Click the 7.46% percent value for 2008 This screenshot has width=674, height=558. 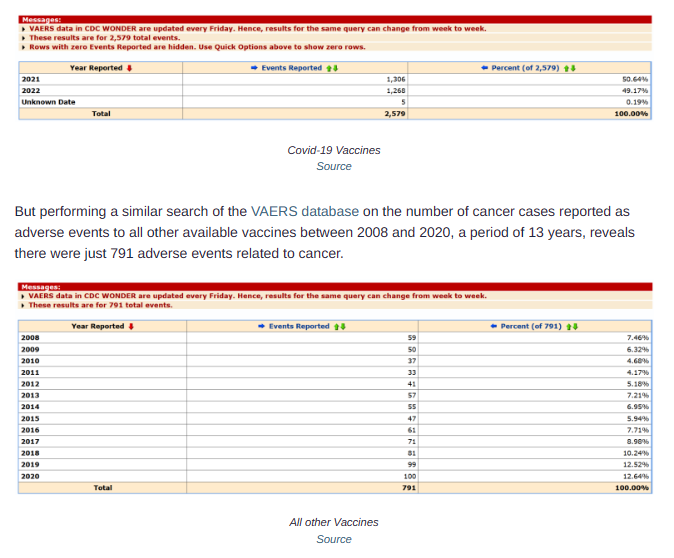point(637,338)
